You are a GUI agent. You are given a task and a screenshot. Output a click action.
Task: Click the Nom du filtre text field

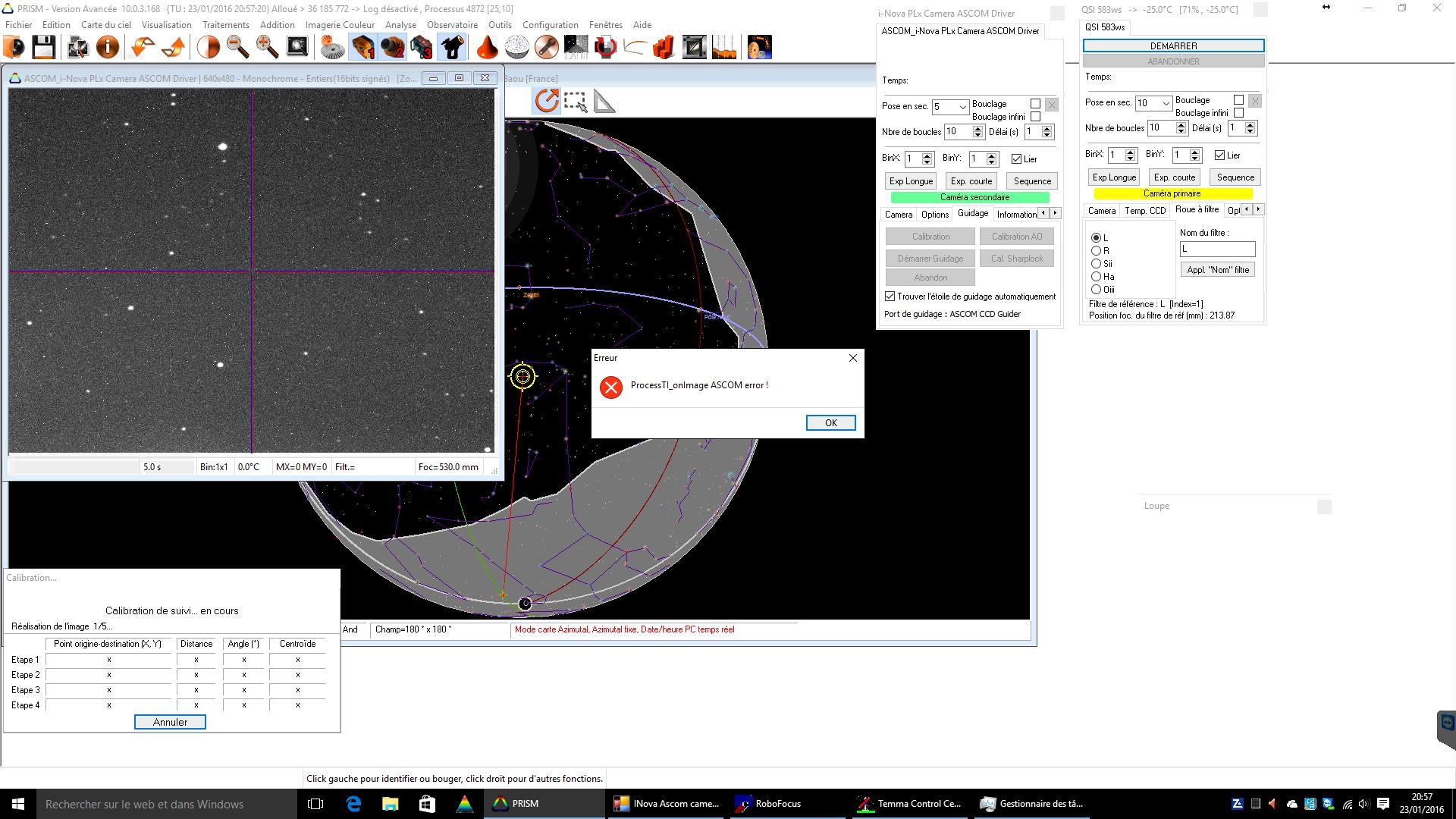click(x=1216, y=249)
